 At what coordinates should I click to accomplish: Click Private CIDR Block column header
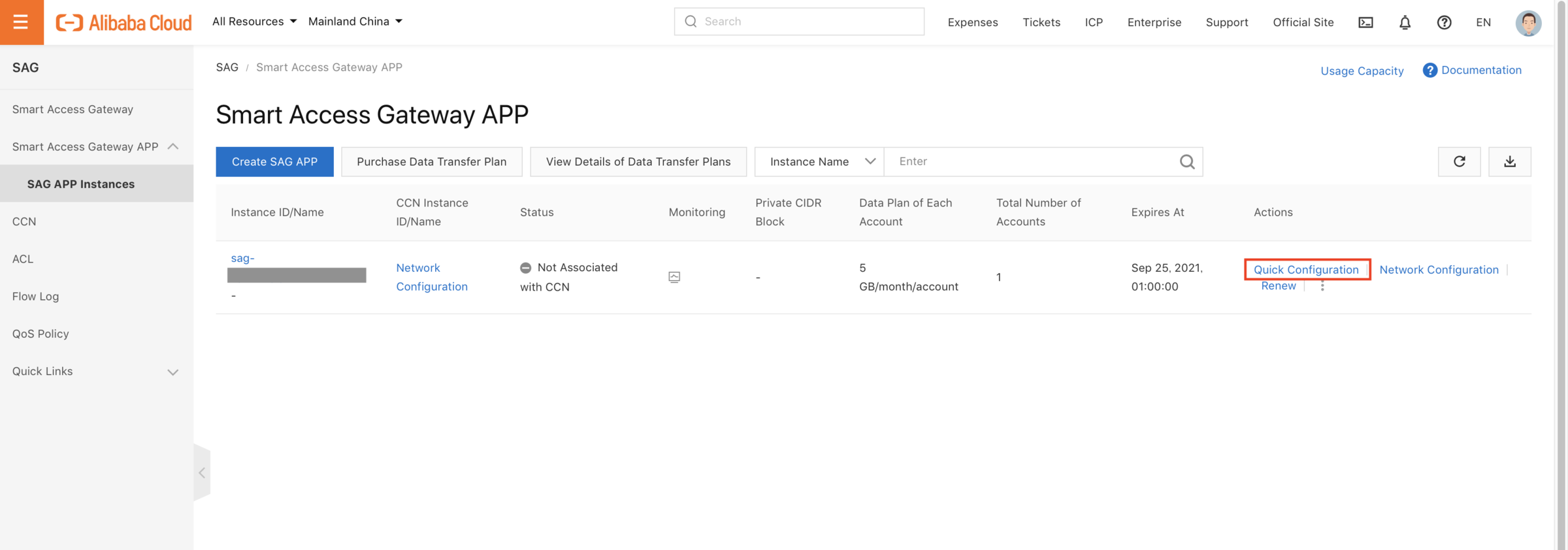pos(788,212)
